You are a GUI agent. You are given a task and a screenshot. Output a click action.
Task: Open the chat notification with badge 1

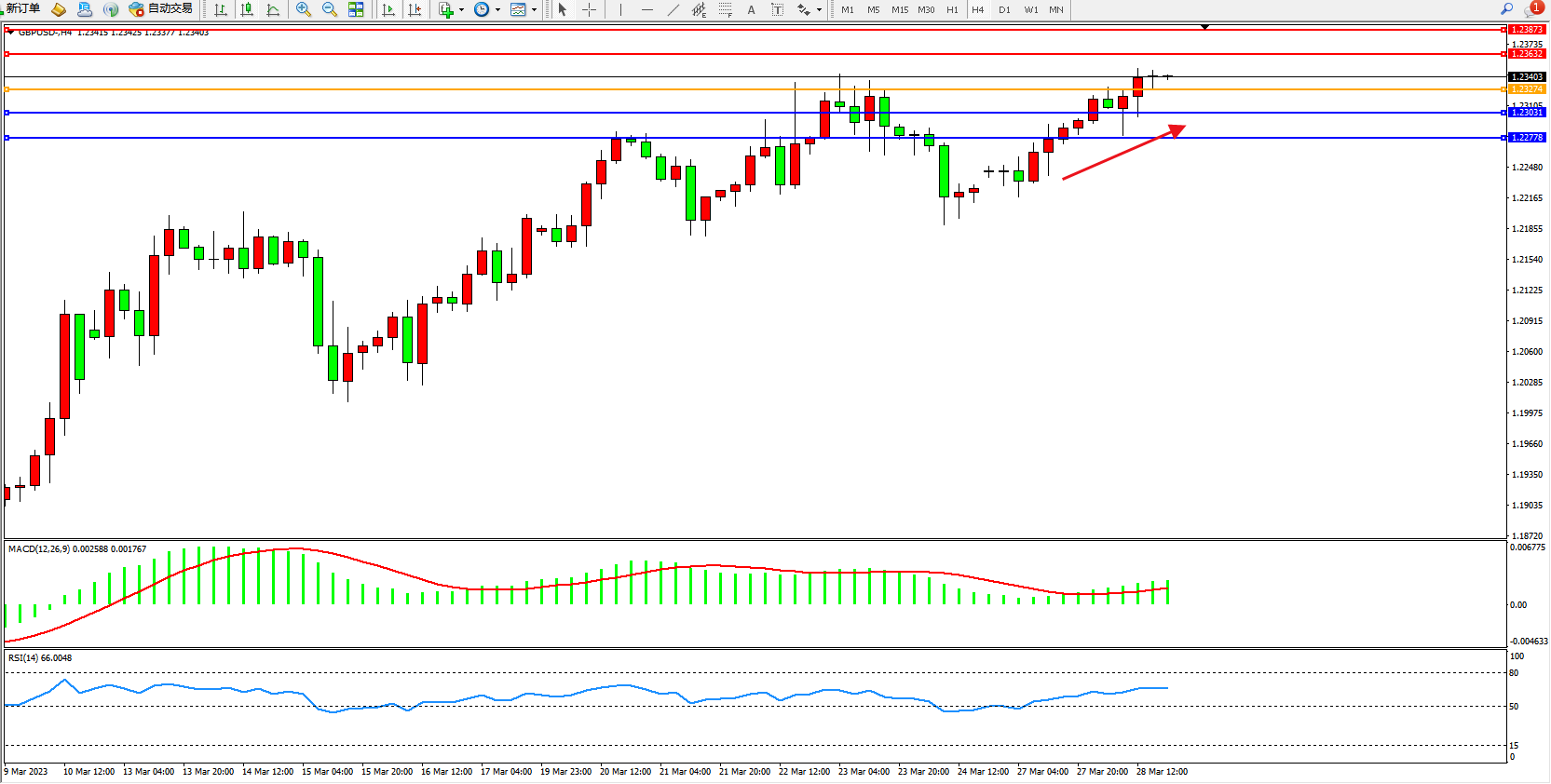coord(1532,8)
